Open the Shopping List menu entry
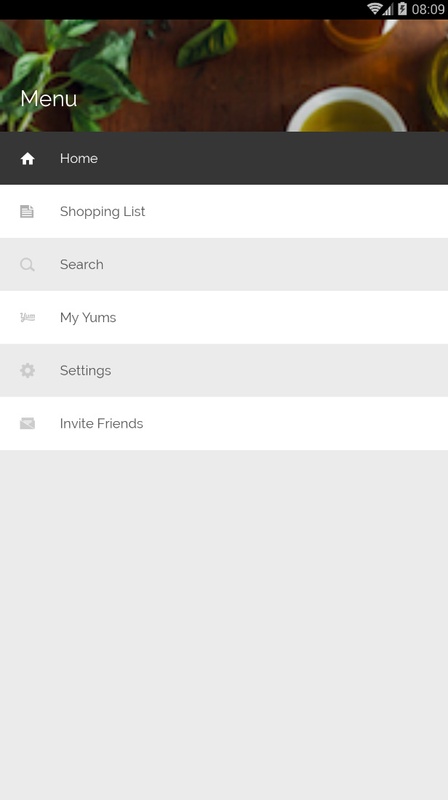The height and width of the screenshot is (800, 448). 224,211
